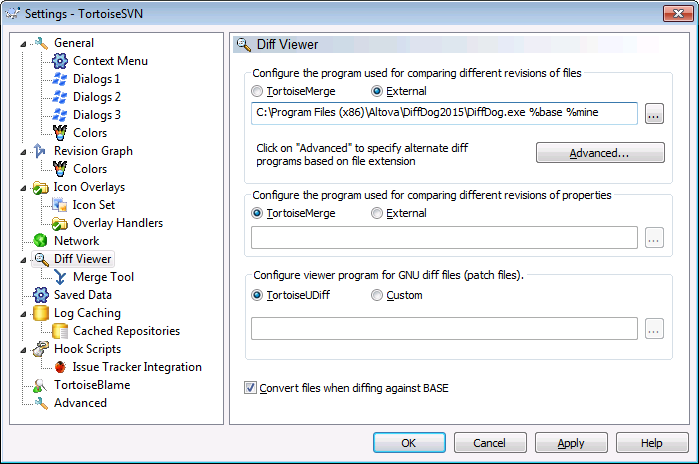Click the Context Menu gear icon

[x=60, y=61]
